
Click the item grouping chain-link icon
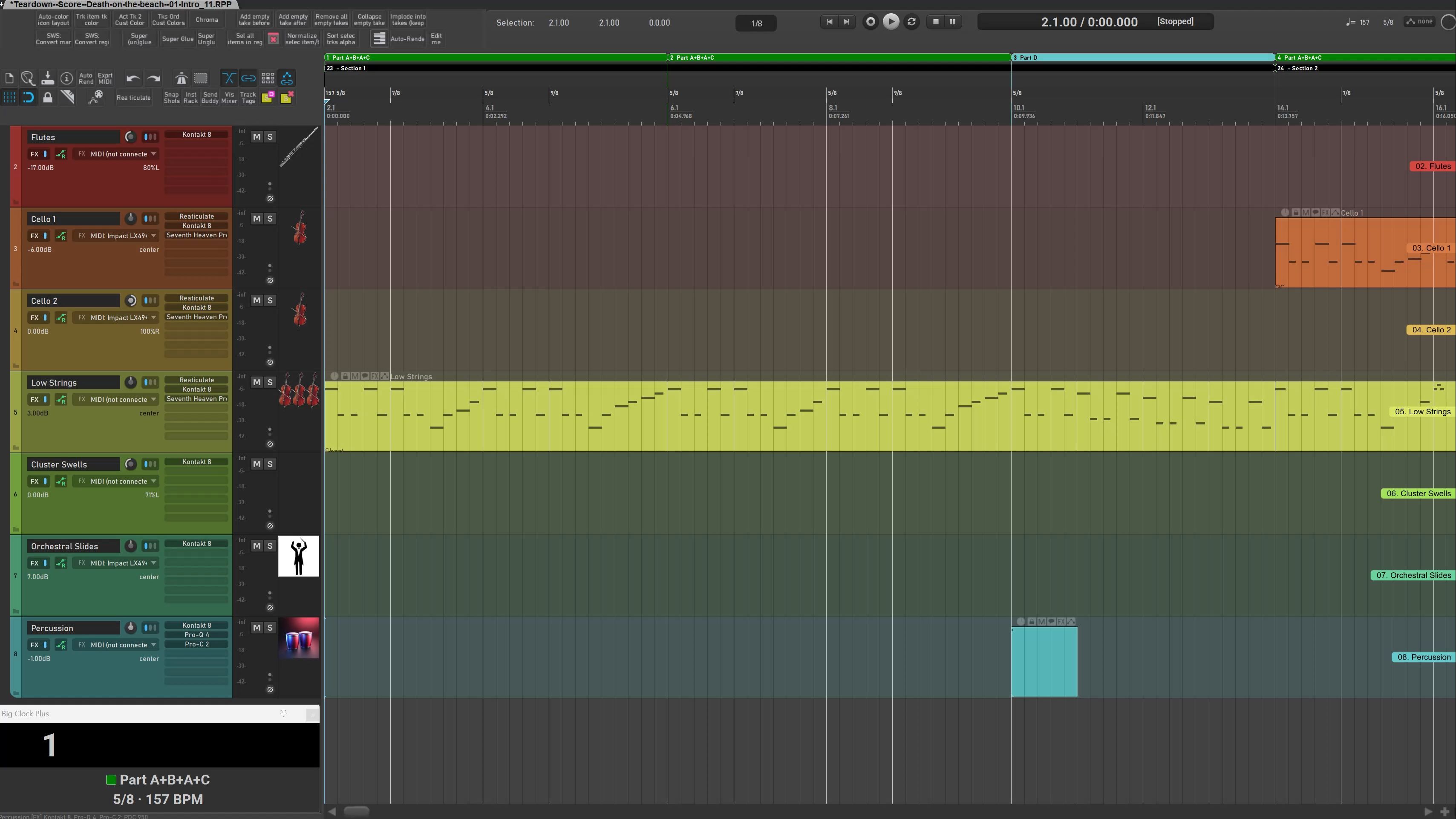click(x=248, y=78)
